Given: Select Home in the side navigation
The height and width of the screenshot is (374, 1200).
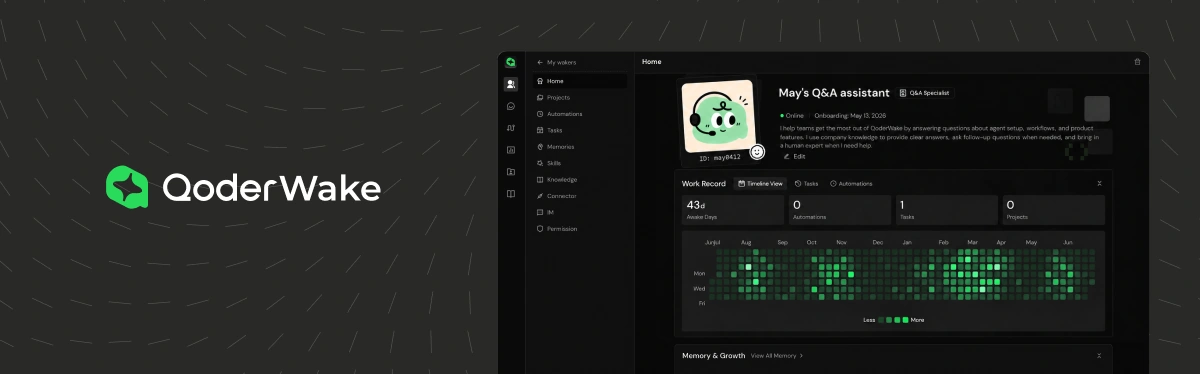Looking at the screenshot, I should (x=580, y=81).
